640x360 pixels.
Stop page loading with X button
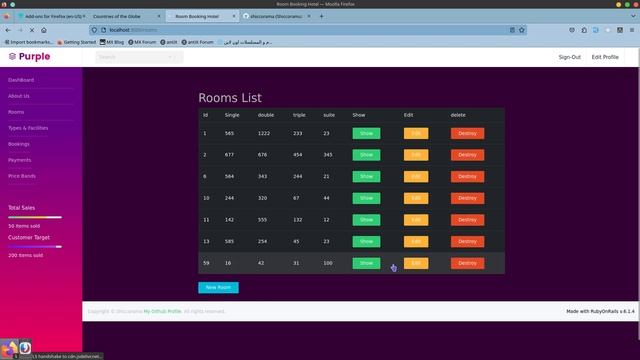(x=32, y=30)
